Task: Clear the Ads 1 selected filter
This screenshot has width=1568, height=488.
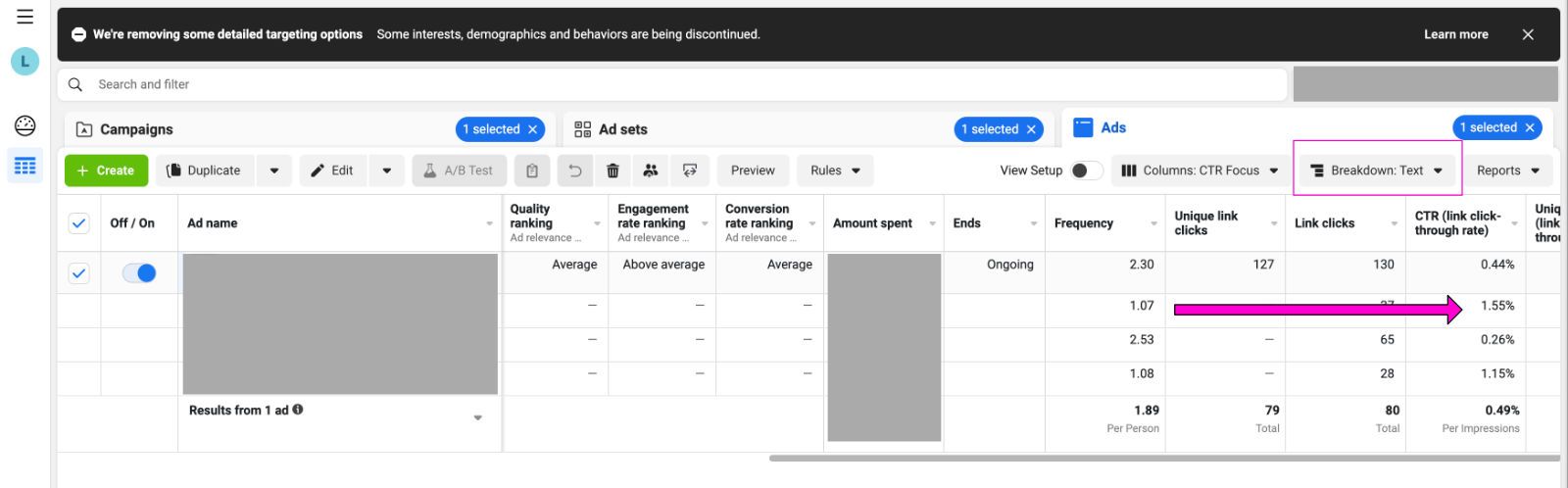Action: coord(1530,127)
